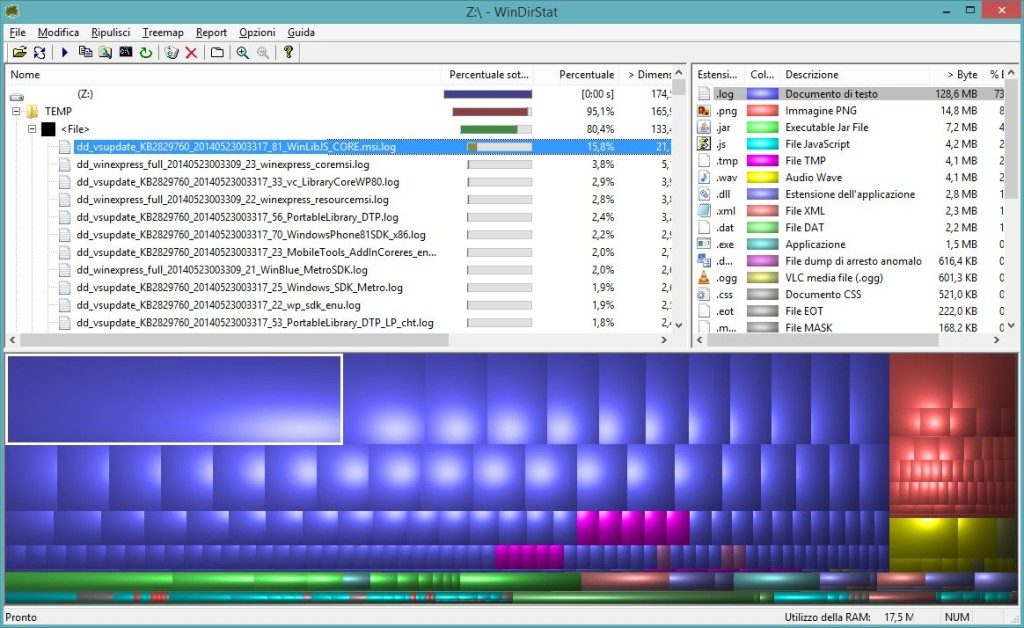1024x628 pixels.
Task: Select the 22_wp_sdk_enu.log file row
Action: tap(218, 306)
